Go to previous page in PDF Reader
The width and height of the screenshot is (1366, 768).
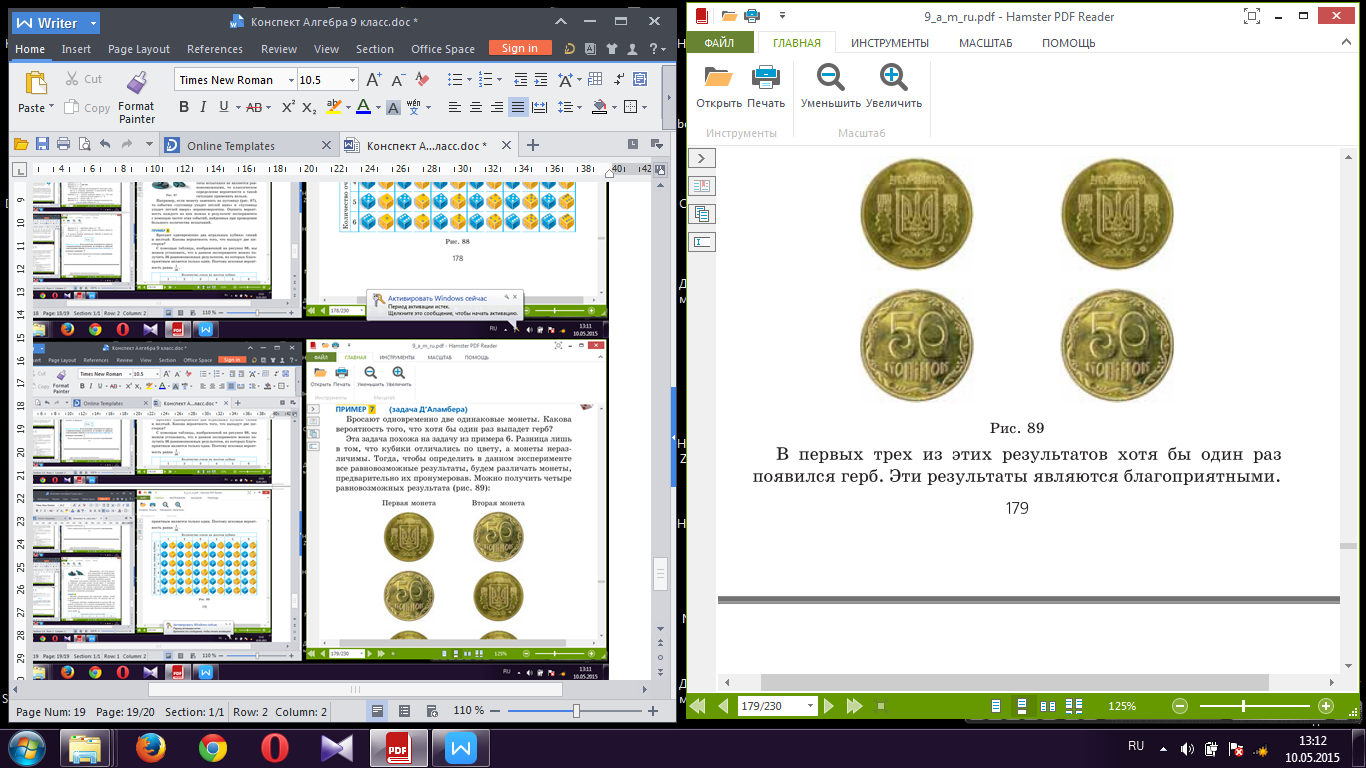tap(723, 706)
